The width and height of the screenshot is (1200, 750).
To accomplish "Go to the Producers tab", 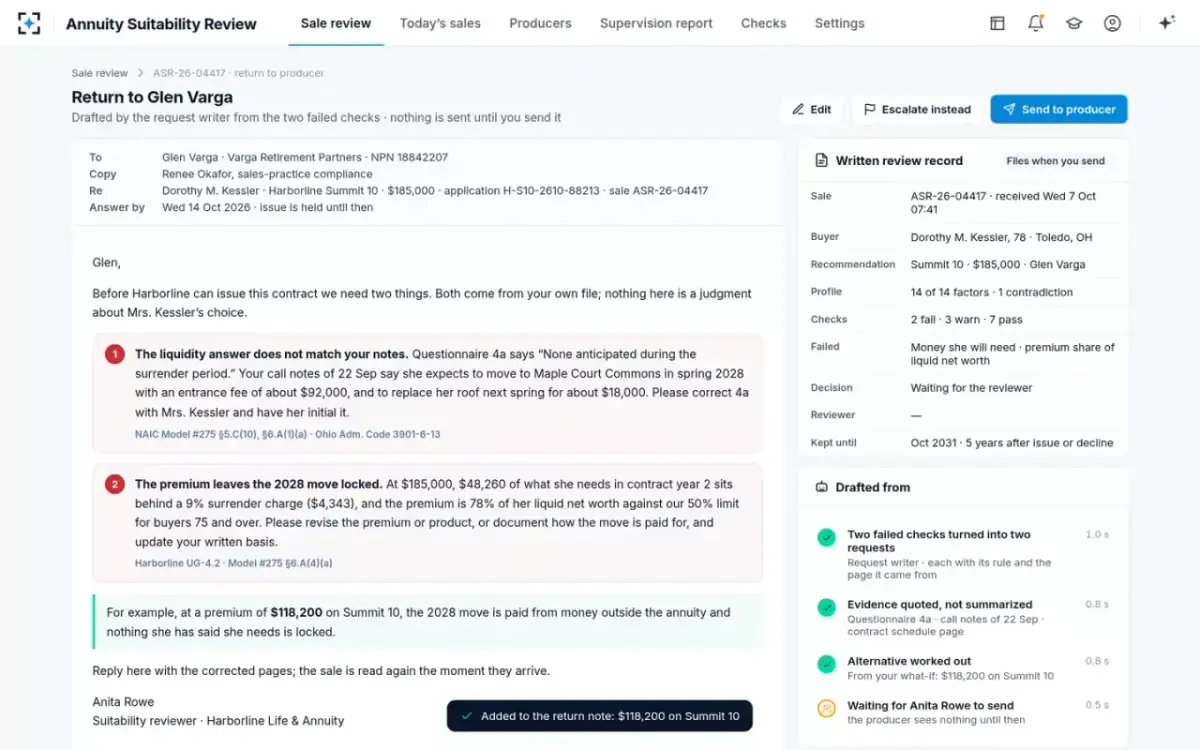I will [540, 23].
